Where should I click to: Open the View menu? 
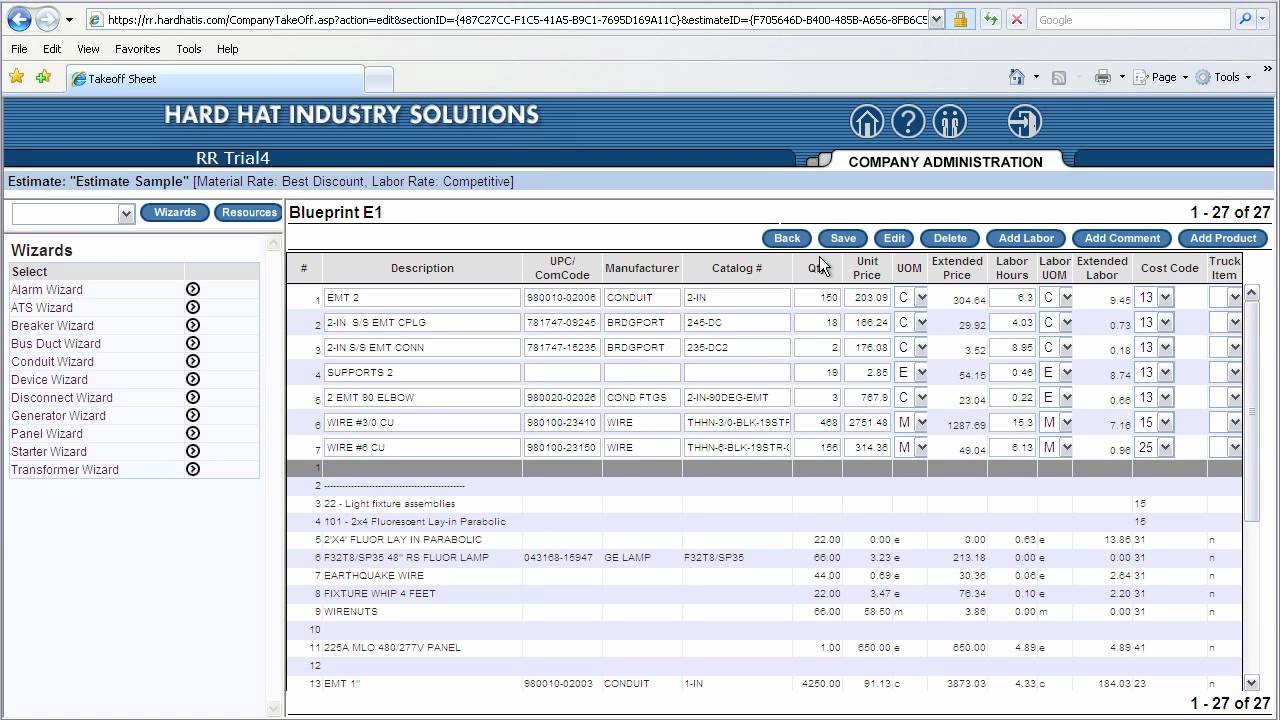click(88, 49)
